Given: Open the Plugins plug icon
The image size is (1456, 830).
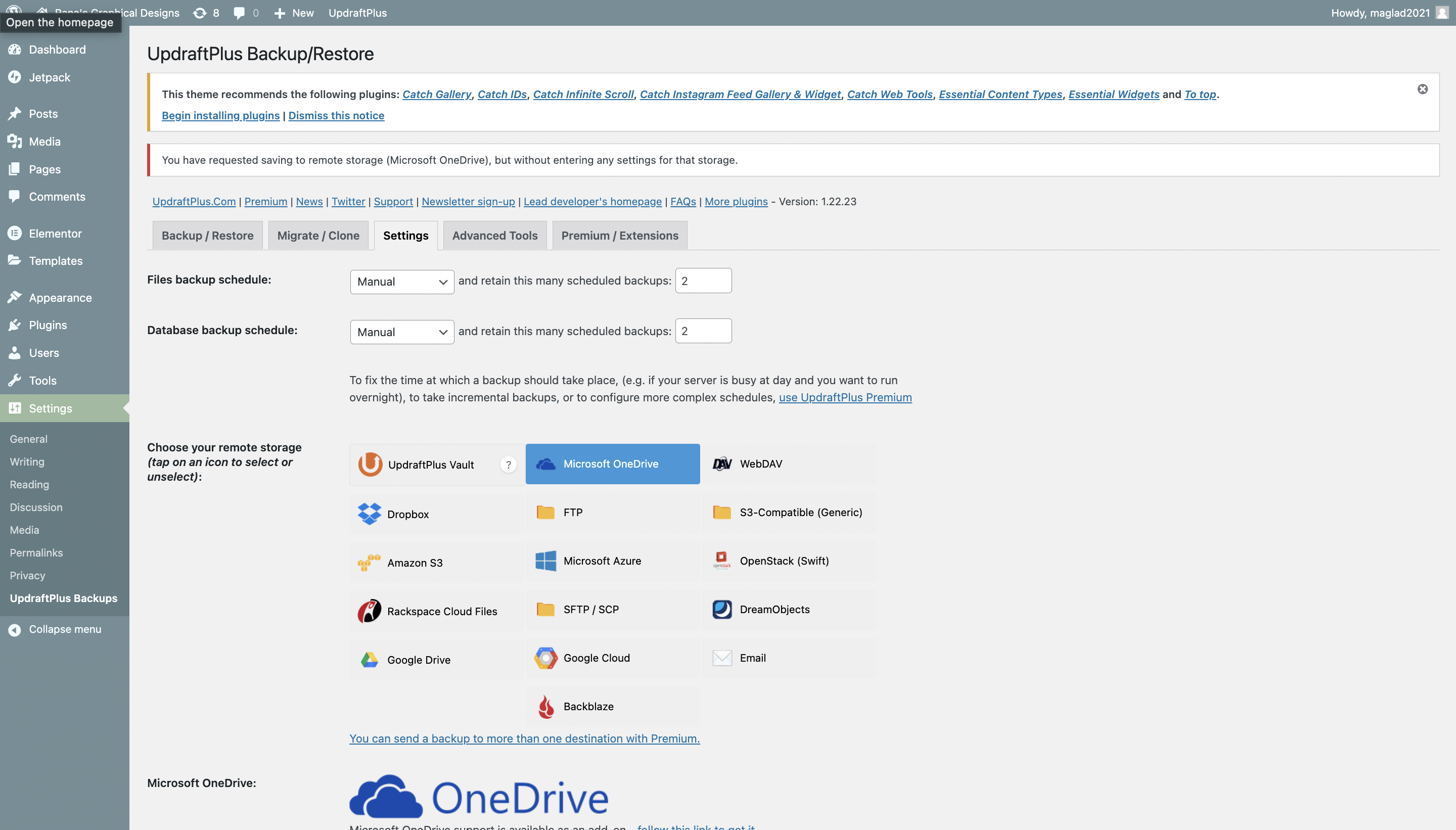Looking at the screenshot, I should point(15,325).
